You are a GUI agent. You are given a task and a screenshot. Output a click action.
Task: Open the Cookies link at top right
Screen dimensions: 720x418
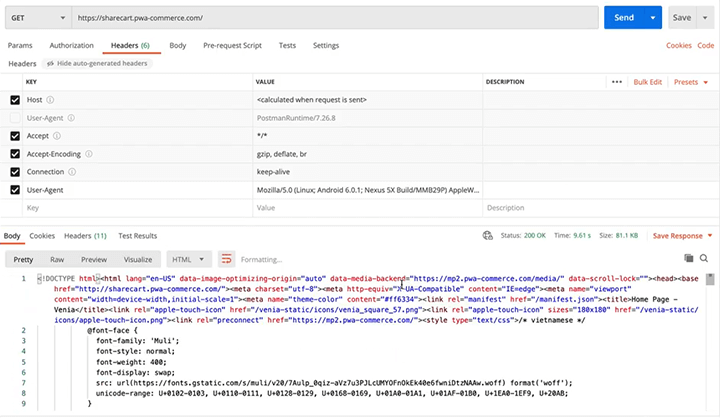(679, 45)
